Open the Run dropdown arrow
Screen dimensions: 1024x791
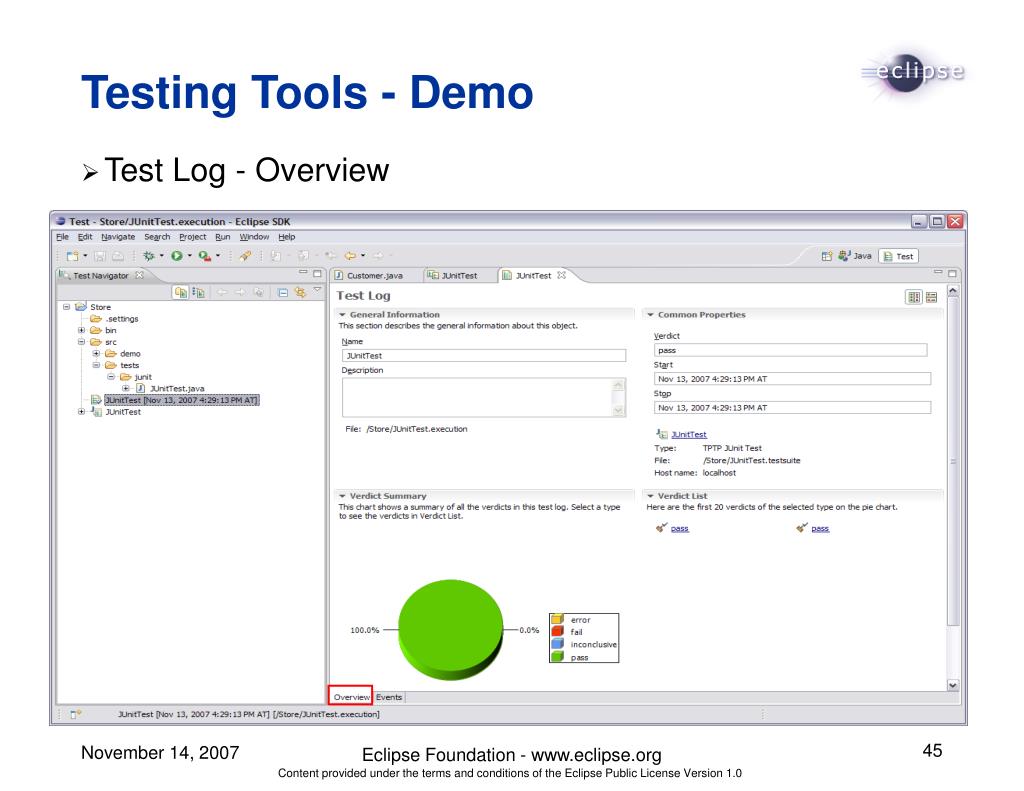(190, 256)
